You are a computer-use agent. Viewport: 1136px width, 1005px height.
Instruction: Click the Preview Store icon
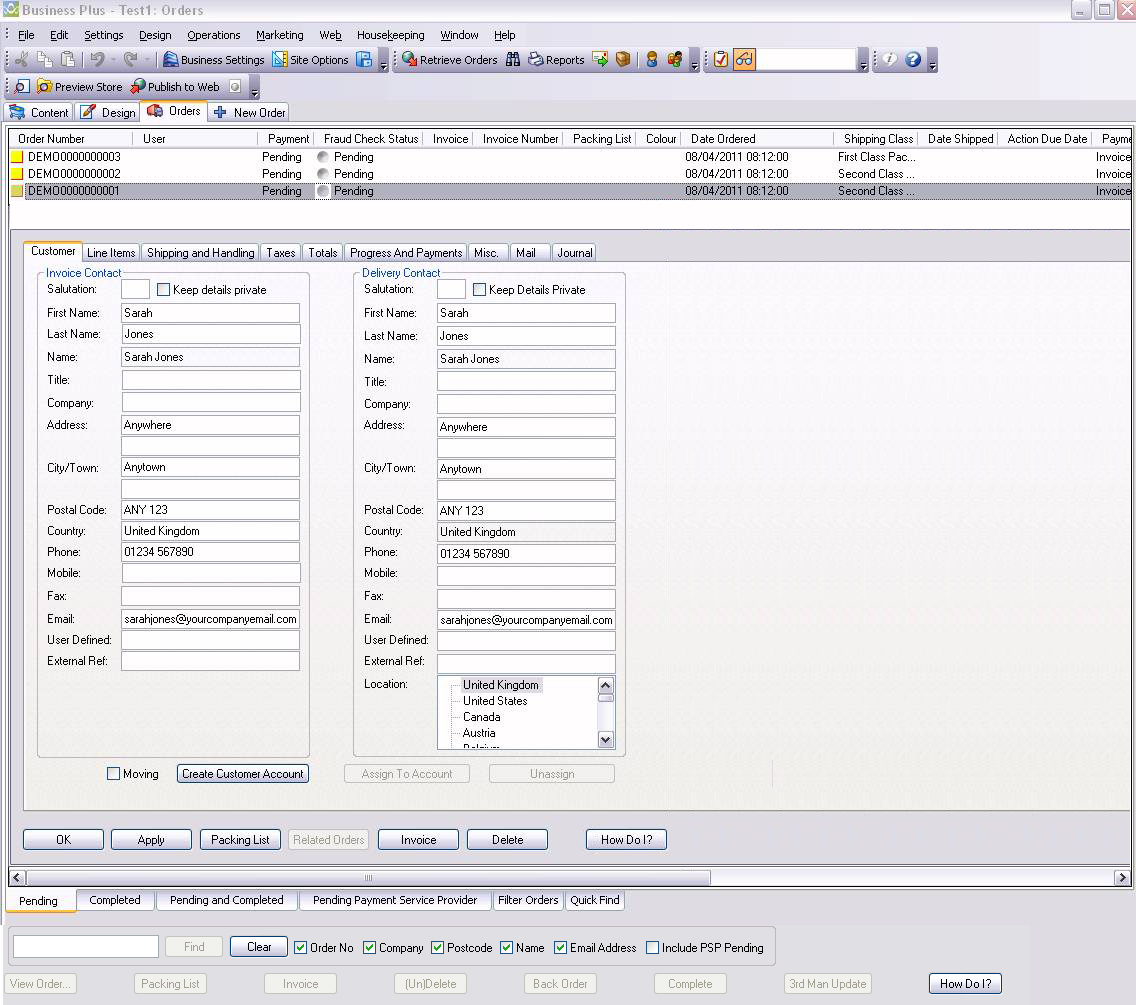click(45, 87)
